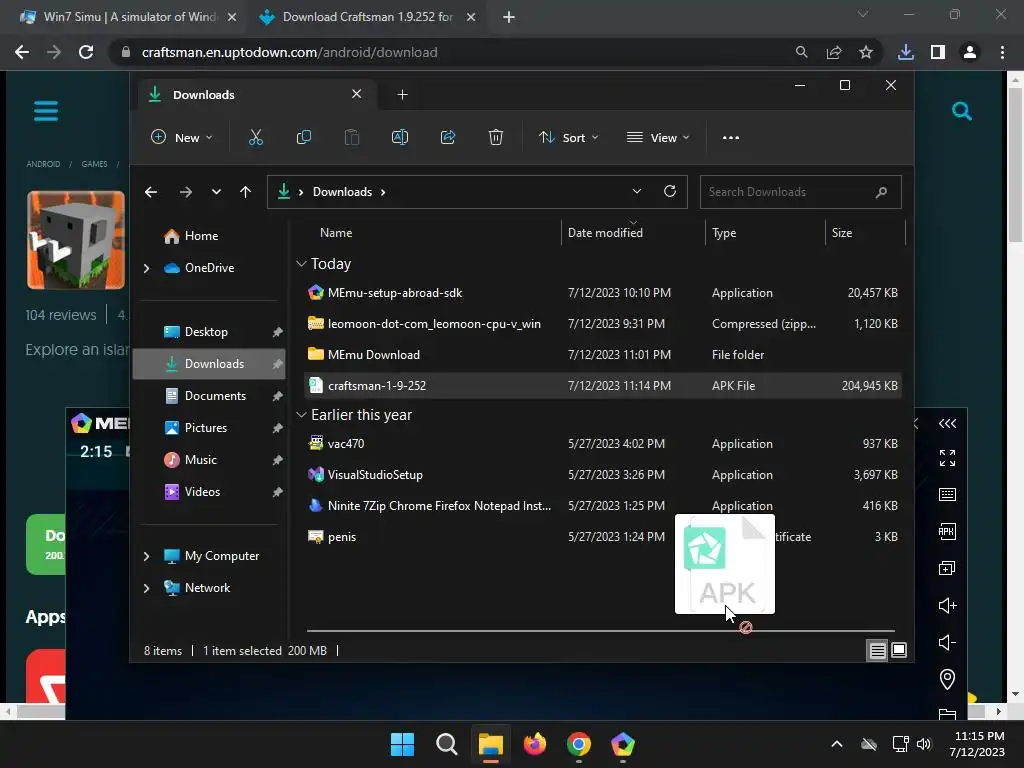Go back in File Explorer navigation
Viewport: 1024px width, 768px height.
click(151, 192)
